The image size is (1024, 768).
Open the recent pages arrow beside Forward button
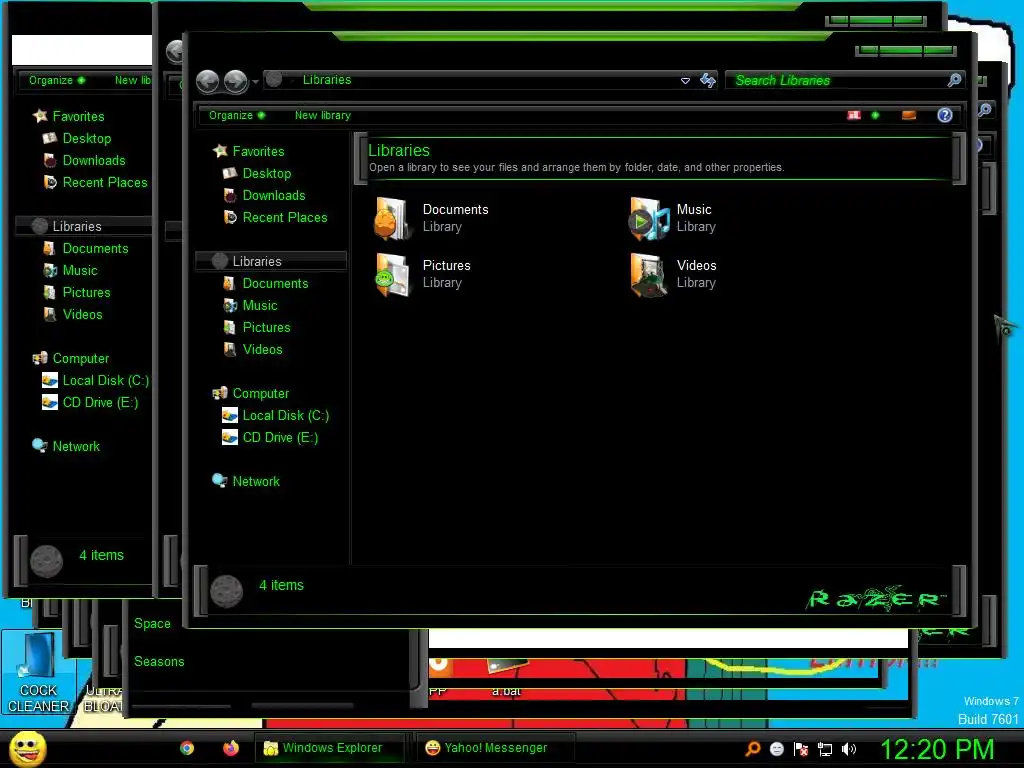click(255, 82)
